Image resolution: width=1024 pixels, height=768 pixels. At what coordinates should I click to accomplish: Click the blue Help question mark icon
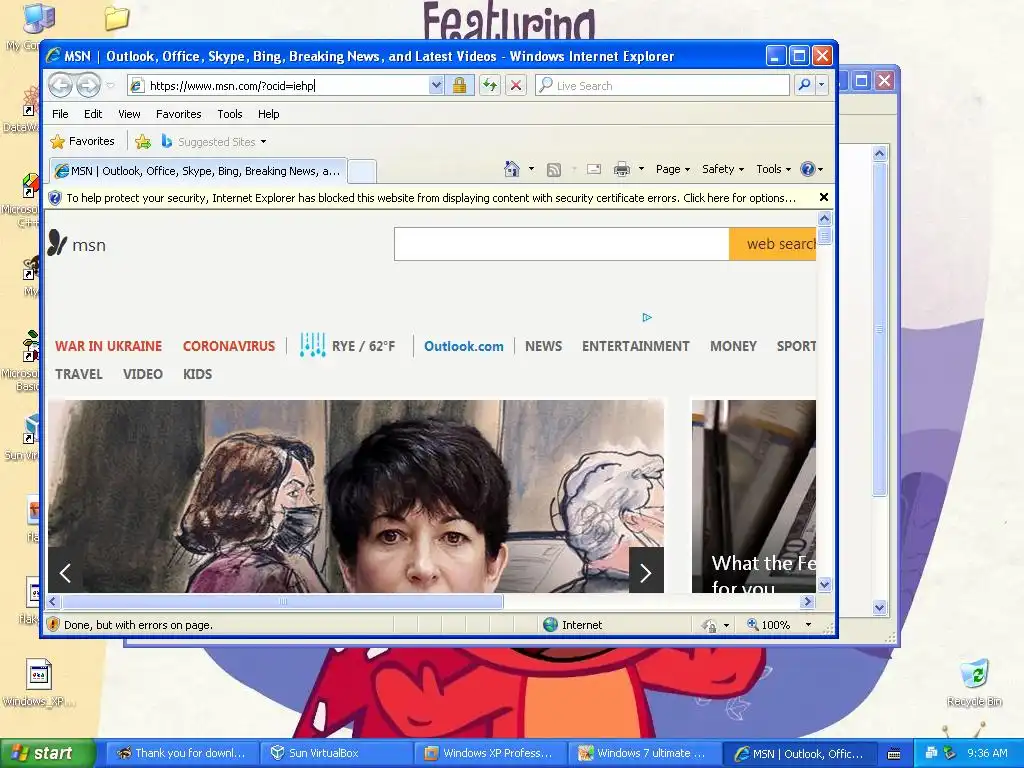(808, 169)
